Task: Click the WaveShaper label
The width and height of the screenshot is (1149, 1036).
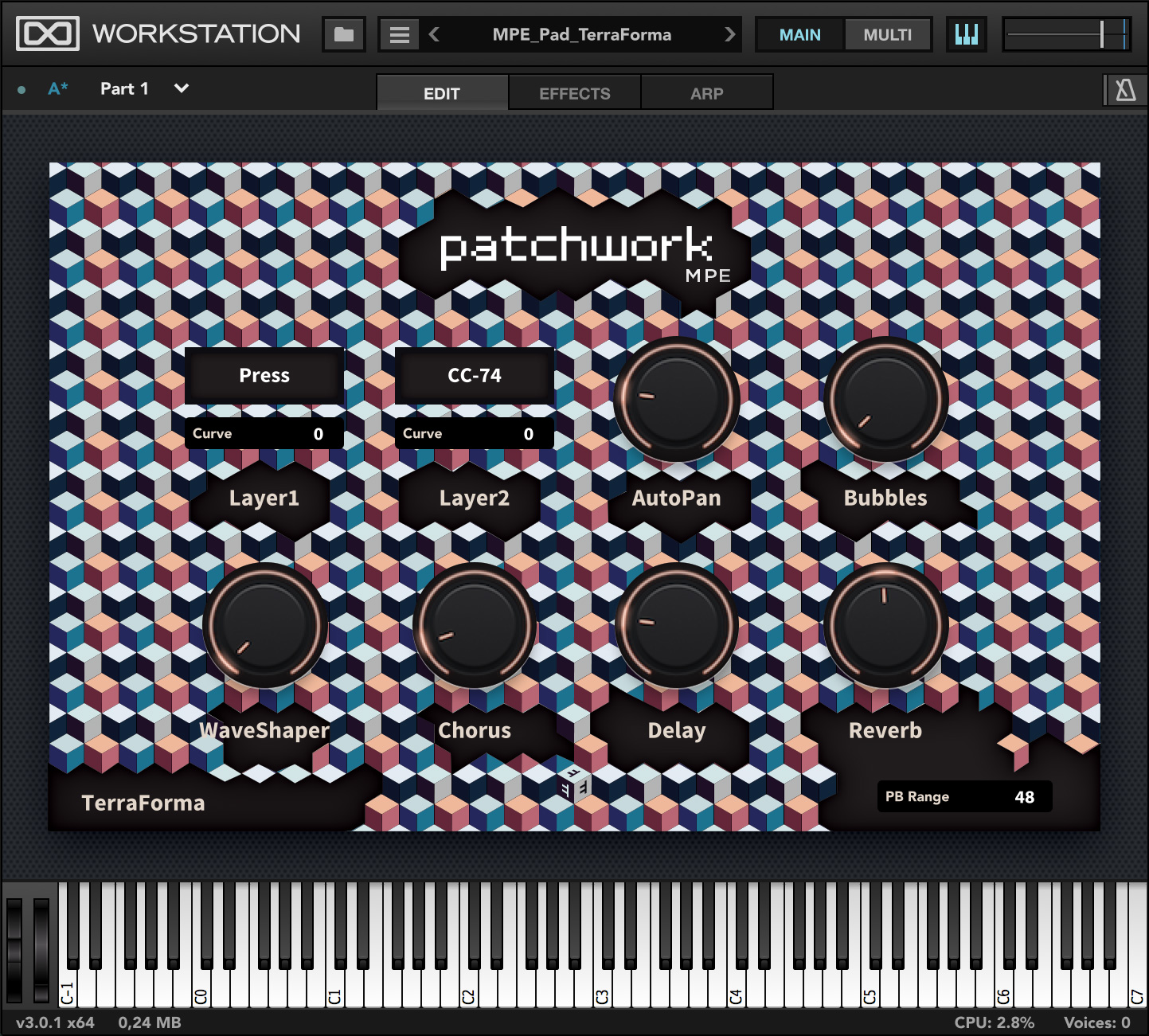Action: pos(264,730)
